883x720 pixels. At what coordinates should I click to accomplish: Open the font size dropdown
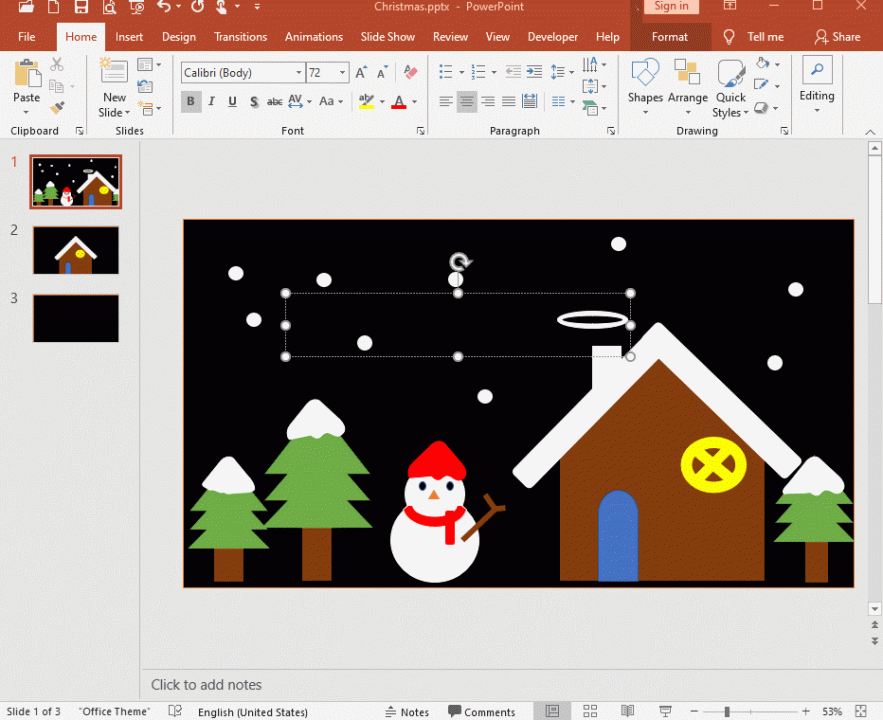click(342, 73)
